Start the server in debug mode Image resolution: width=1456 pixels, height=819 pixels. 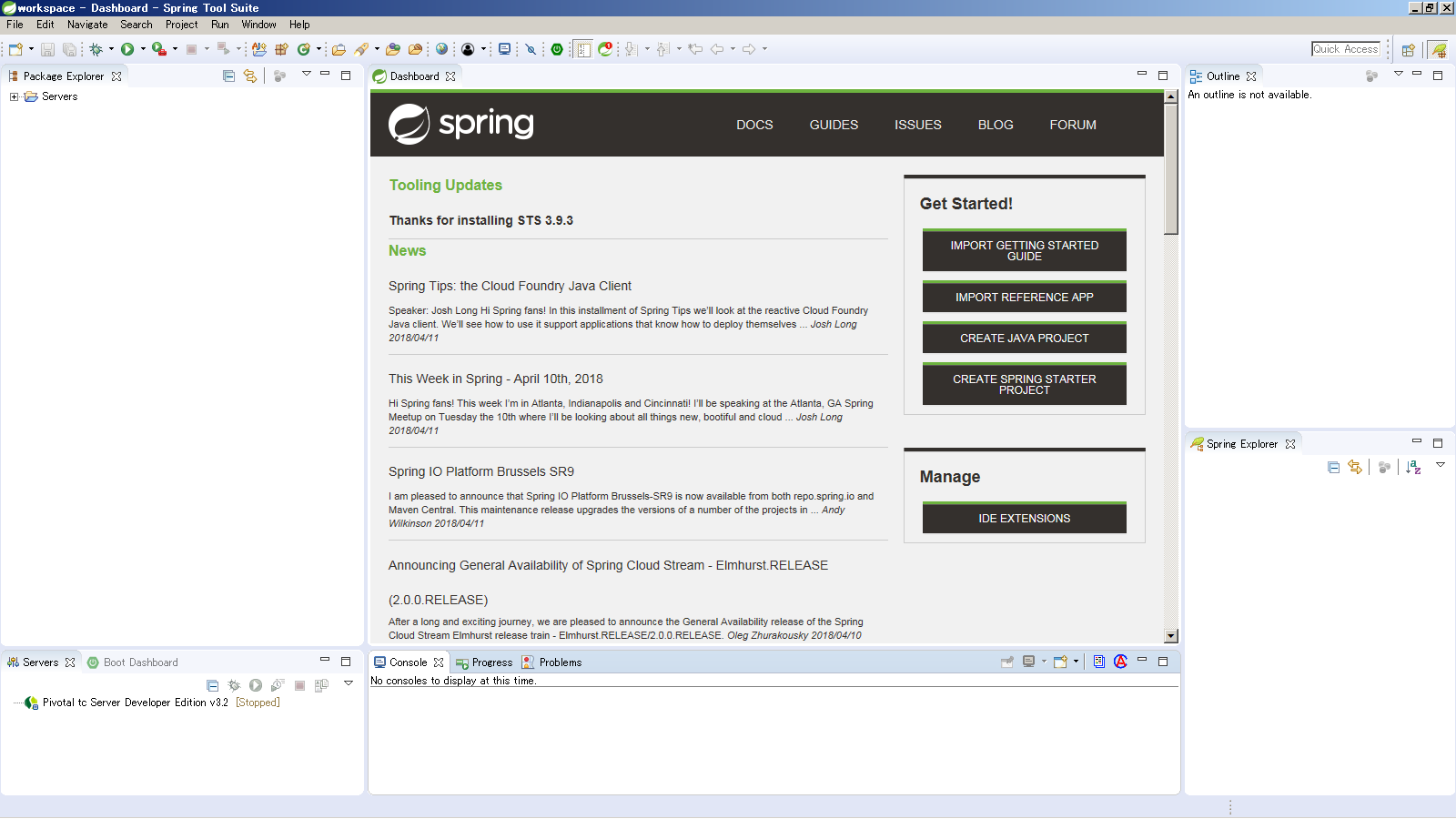coord(234,685)
